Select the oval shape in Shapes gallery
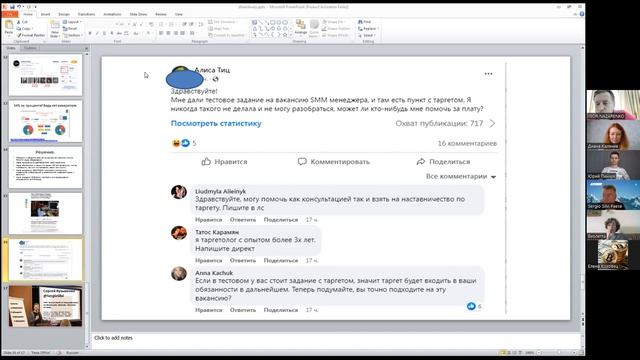The image size is (640, 360). pos(285,22)
